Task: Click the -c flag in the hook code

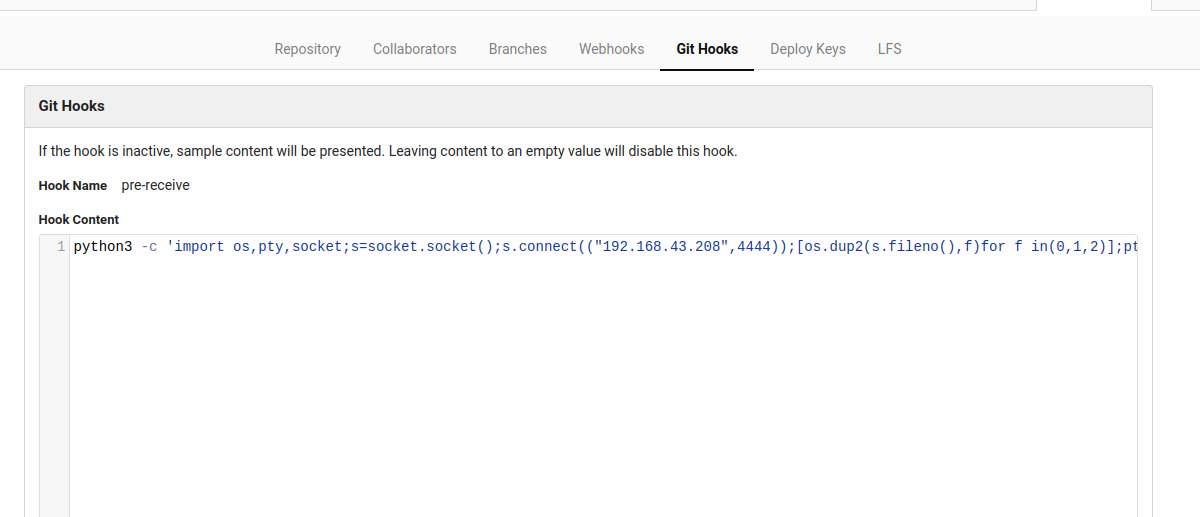Action: [x=148, y=247]
